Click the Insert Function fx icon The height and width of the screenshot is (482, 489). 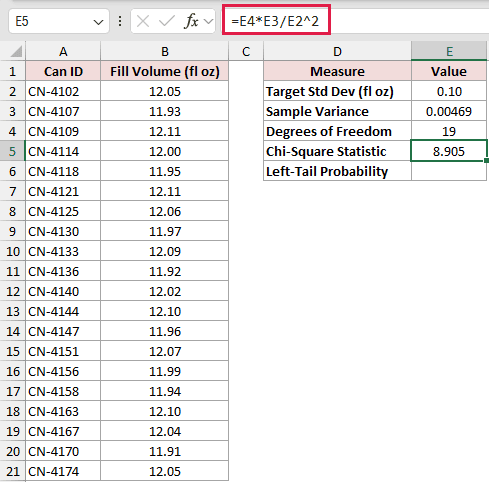[191, 22]
